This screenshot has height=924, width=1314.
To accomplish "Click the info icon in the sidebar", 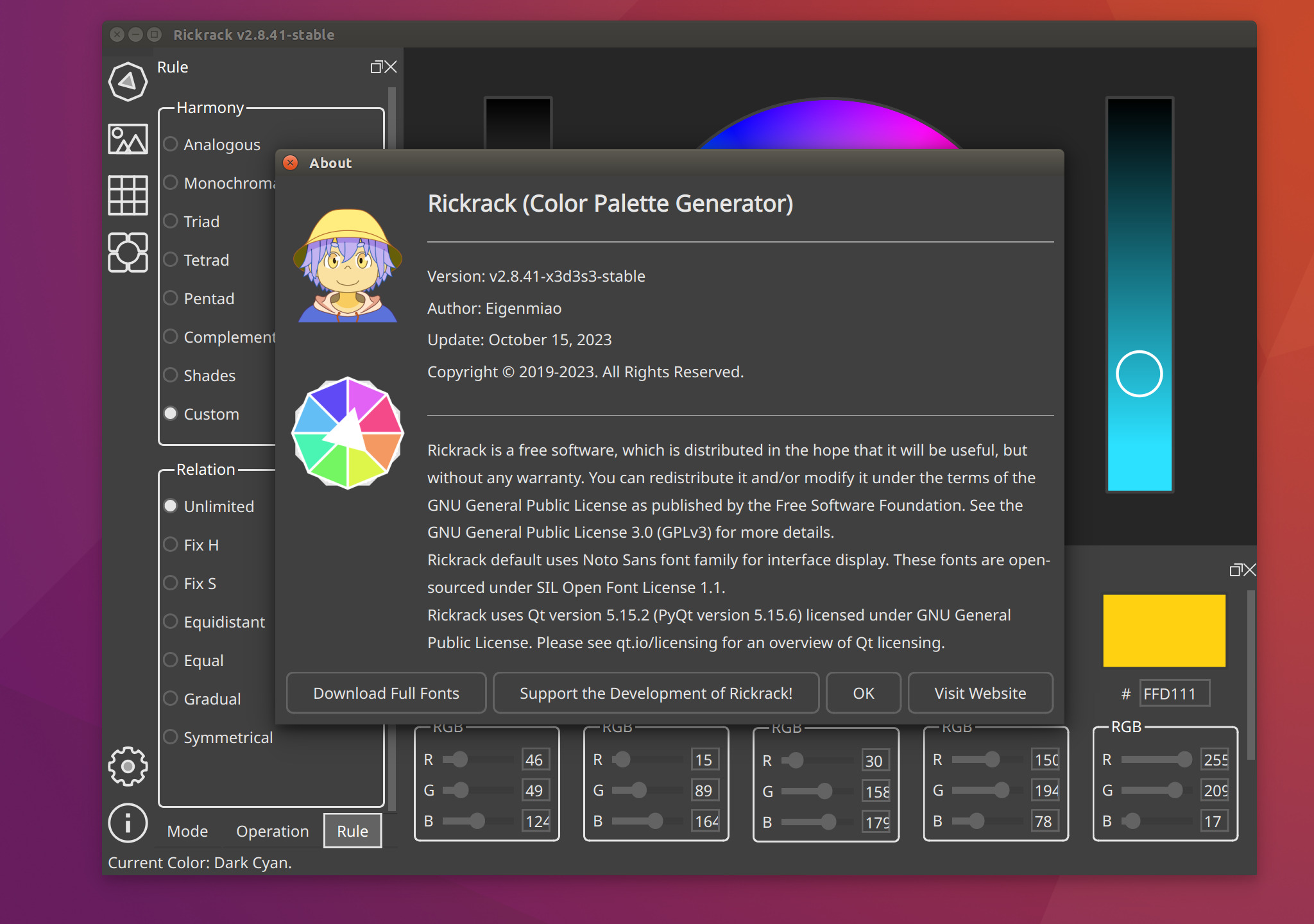I will tap(128, 823).
